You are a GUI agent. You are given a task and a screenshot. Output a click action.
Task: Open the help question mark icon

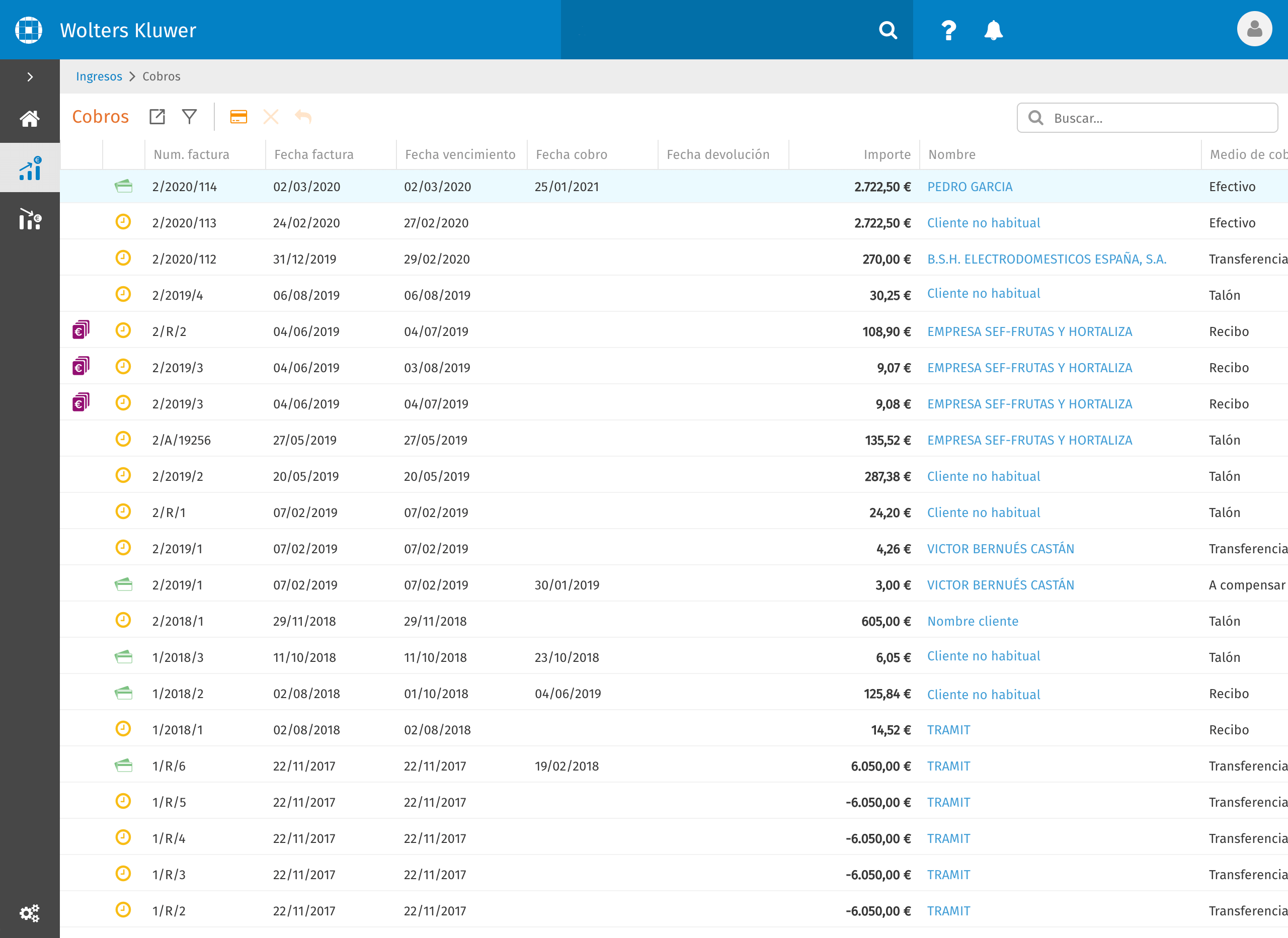coord(948,30)
